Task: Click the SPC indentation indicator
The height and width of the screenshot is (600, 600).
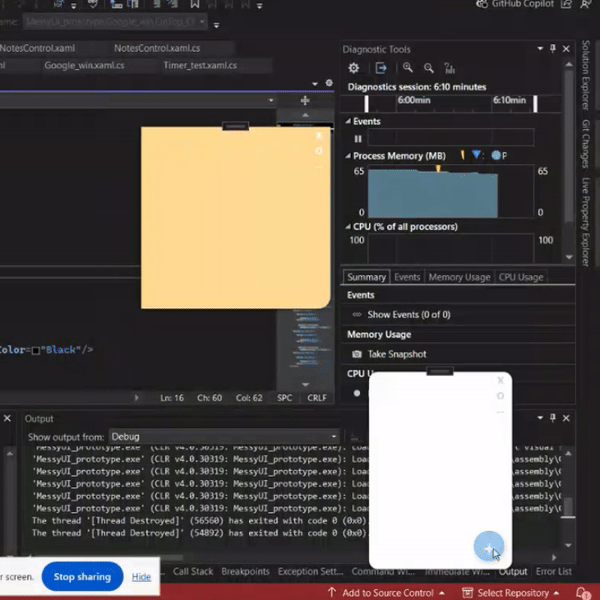Action: coord(284,398)
